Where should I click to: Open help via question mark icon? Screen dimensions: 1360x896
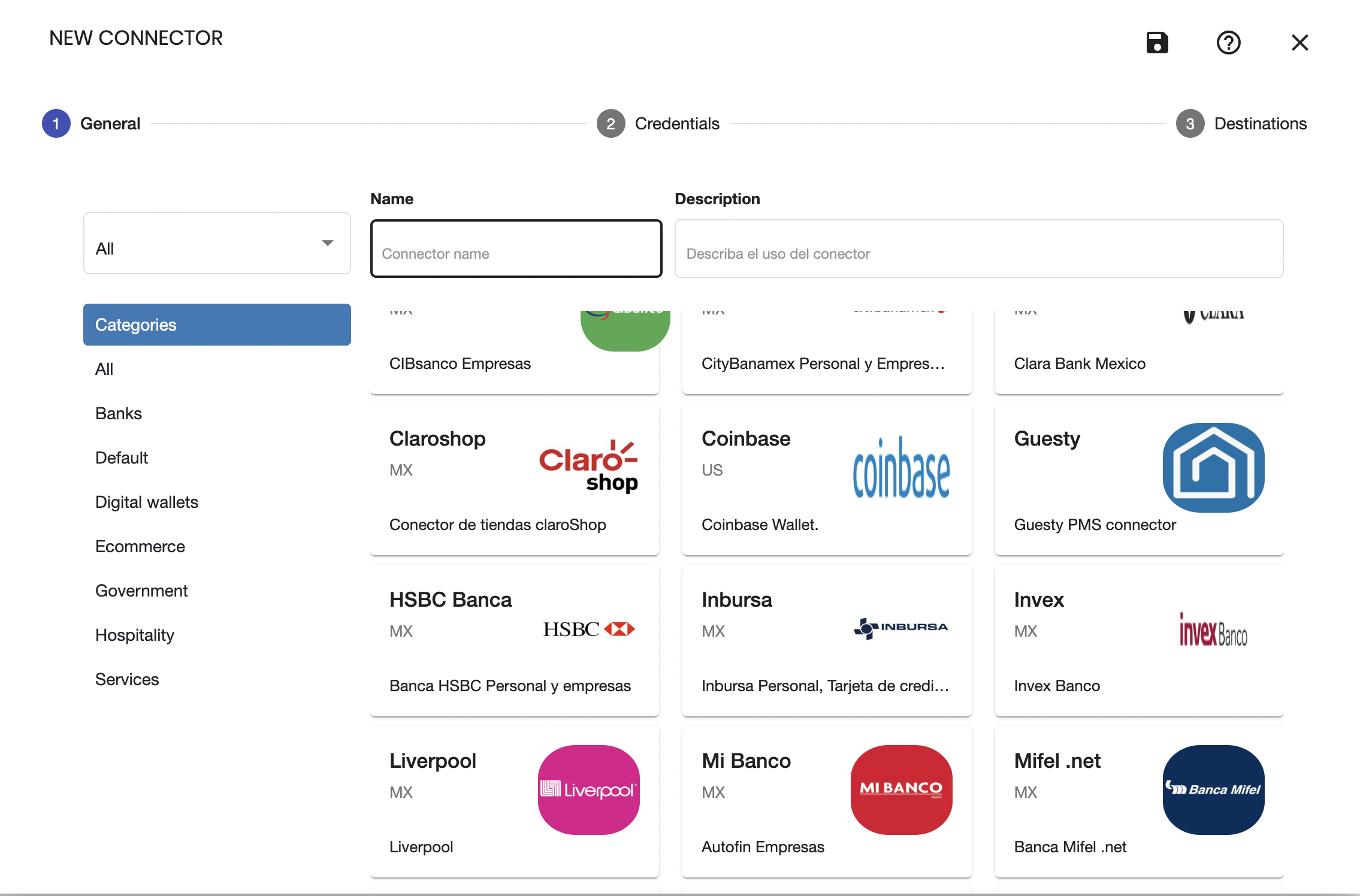click(x=1228, y=43)
